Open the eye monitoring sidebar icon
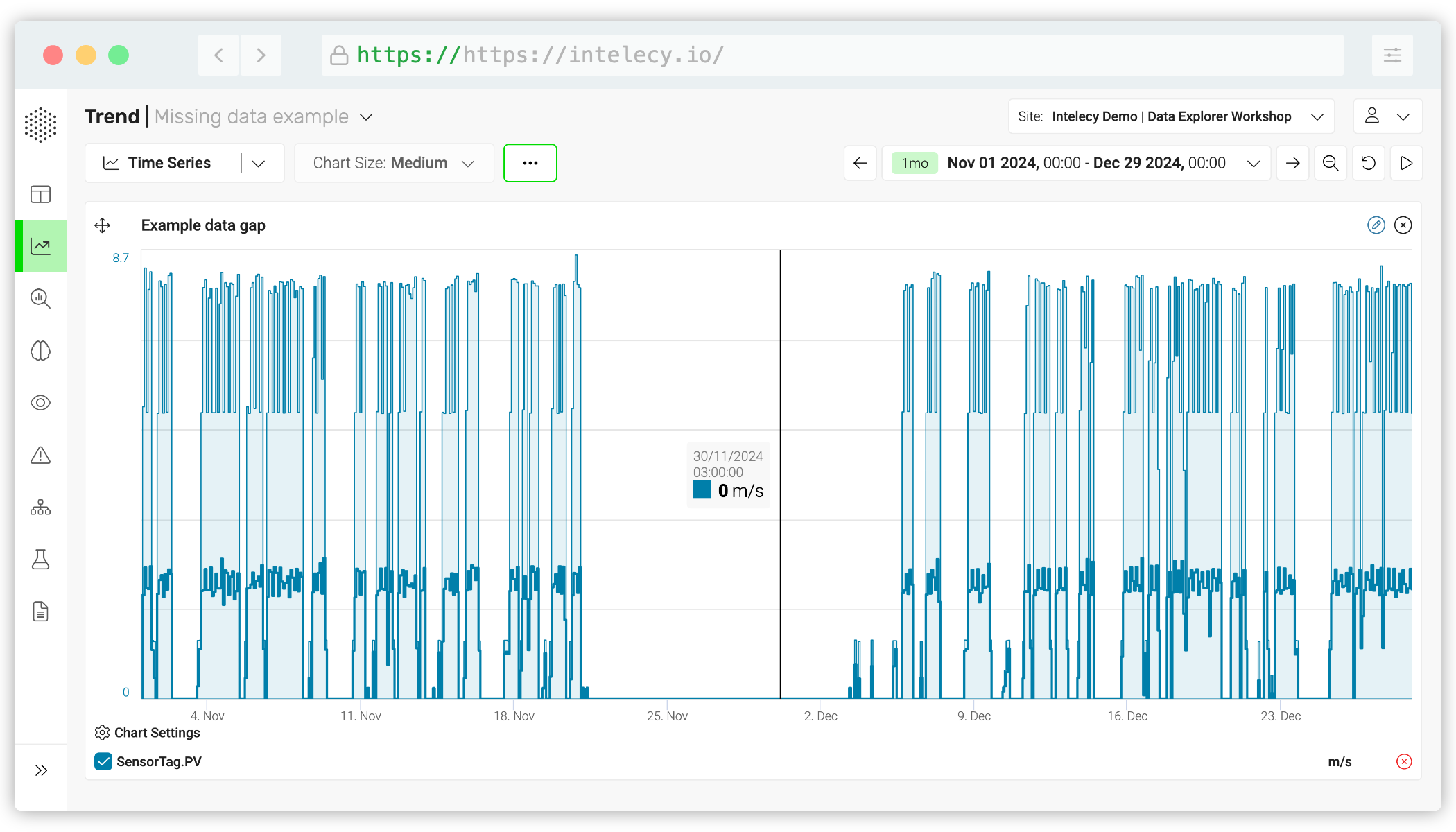Image resolution: width=1456 pixels, height=832 pixels. tap(40, 403)
